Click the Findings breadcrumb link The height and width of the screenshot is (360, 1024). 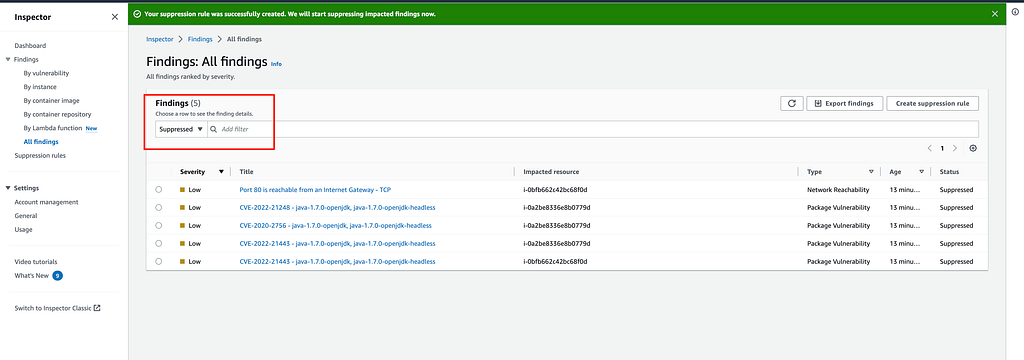click(x=200, y=39)
